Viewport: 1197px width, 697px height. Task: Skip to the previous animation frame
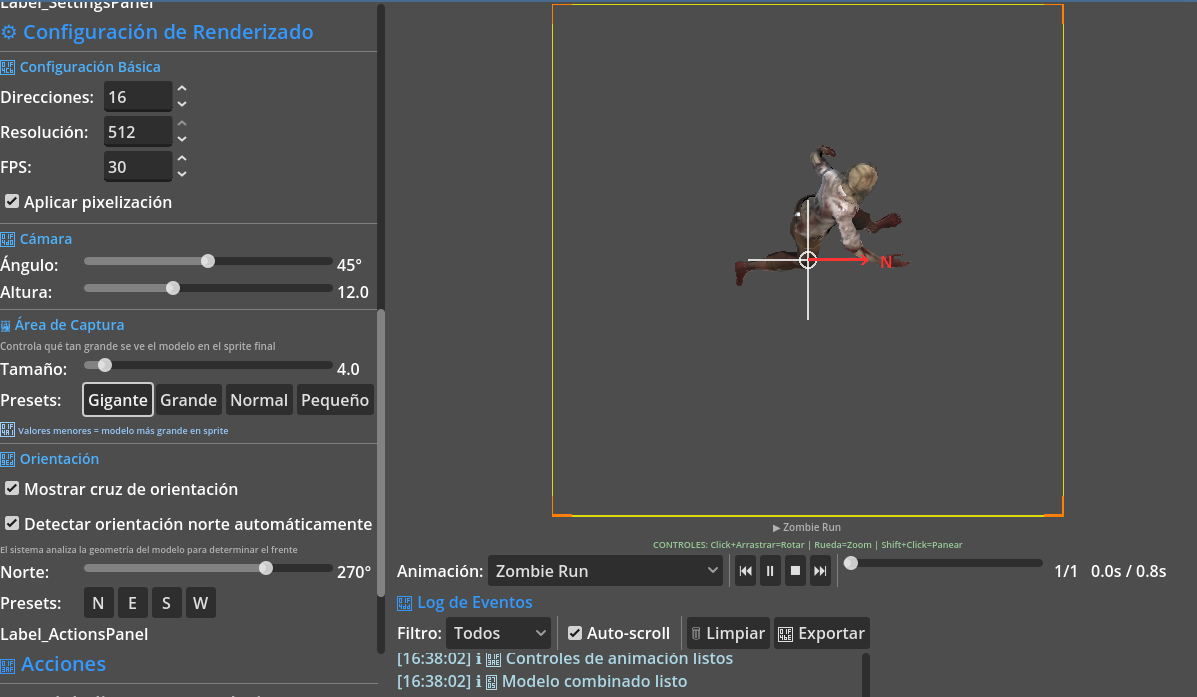pos(745,571)
